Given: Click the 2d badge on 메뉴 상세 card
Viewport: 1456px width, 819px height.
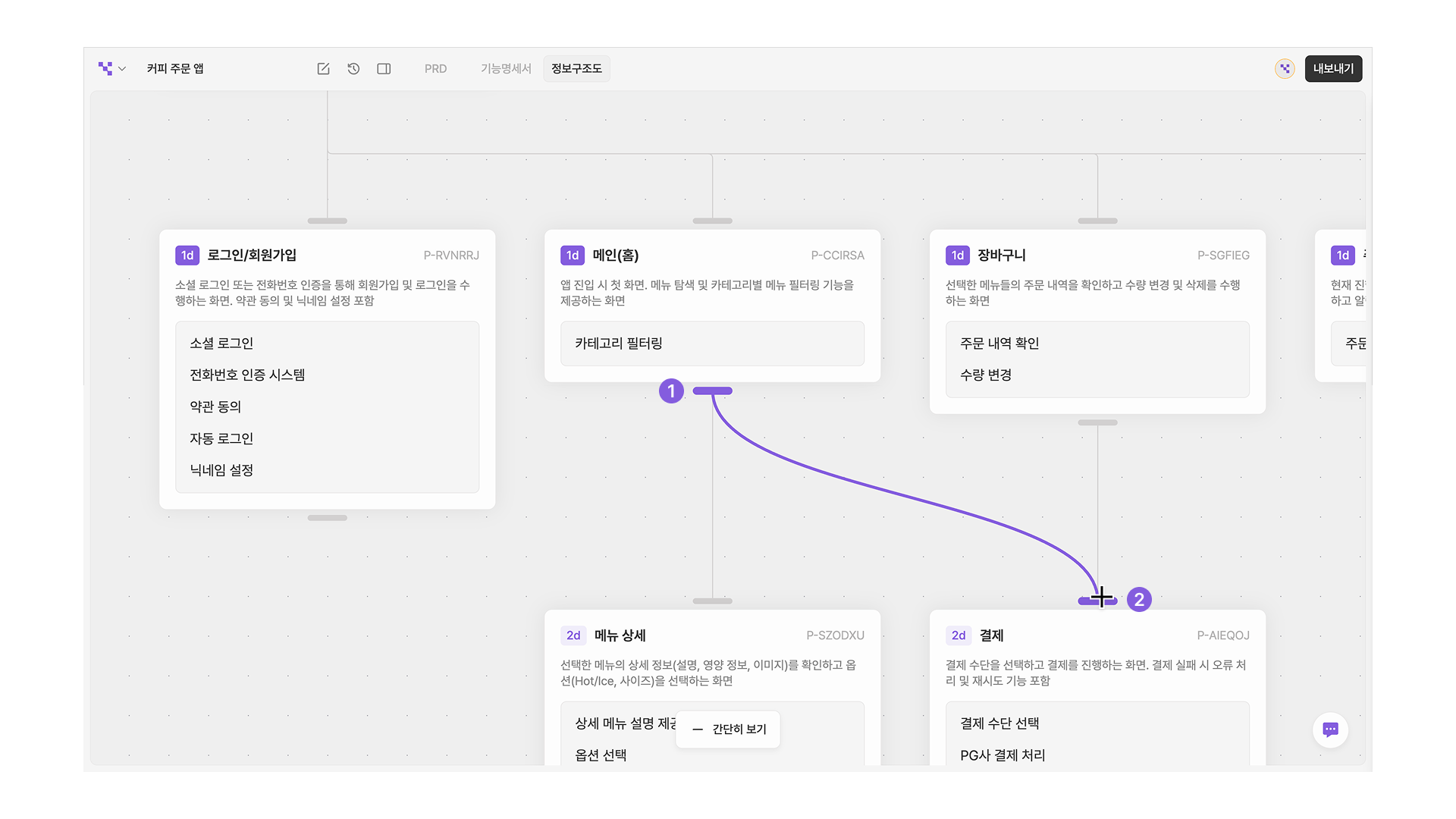Looking at the screenshot, I should click(x=573, y=635).
